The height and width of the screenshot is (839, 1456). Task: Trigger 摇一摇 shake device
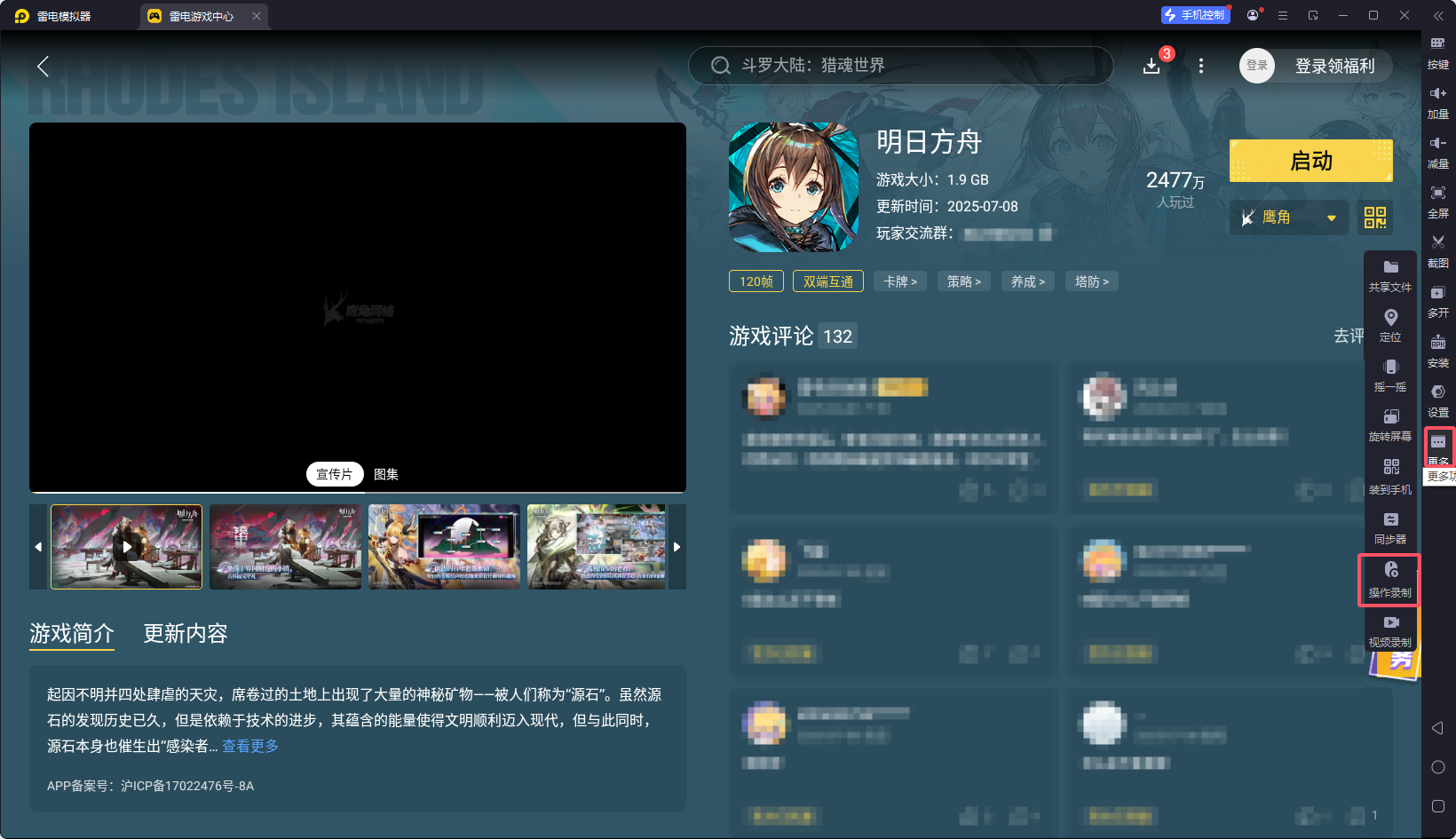[x=1390, y=376]
